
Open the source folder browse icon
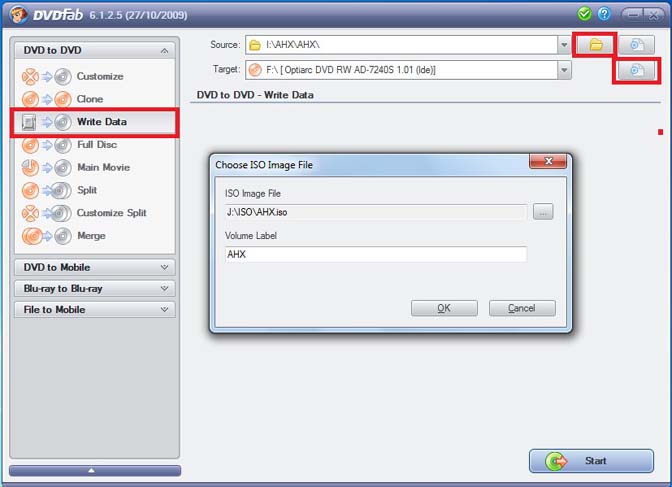[595, 44]
